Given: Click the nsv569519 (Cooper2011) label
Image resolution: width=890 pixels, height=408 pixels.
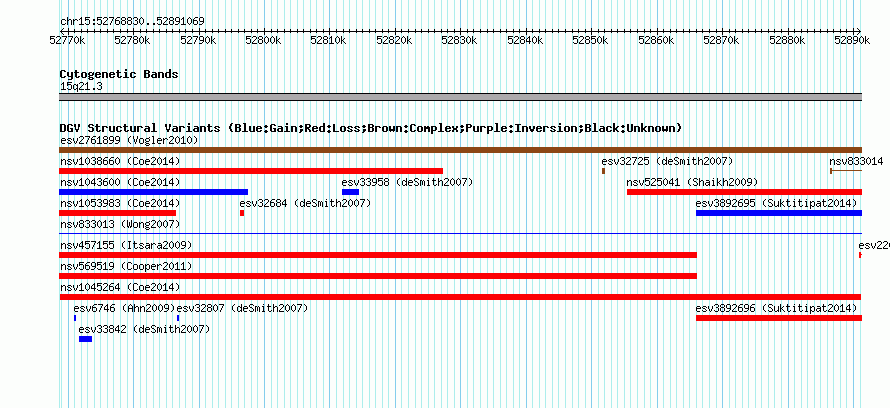Looking at the screenshot, I should [126, 266].
